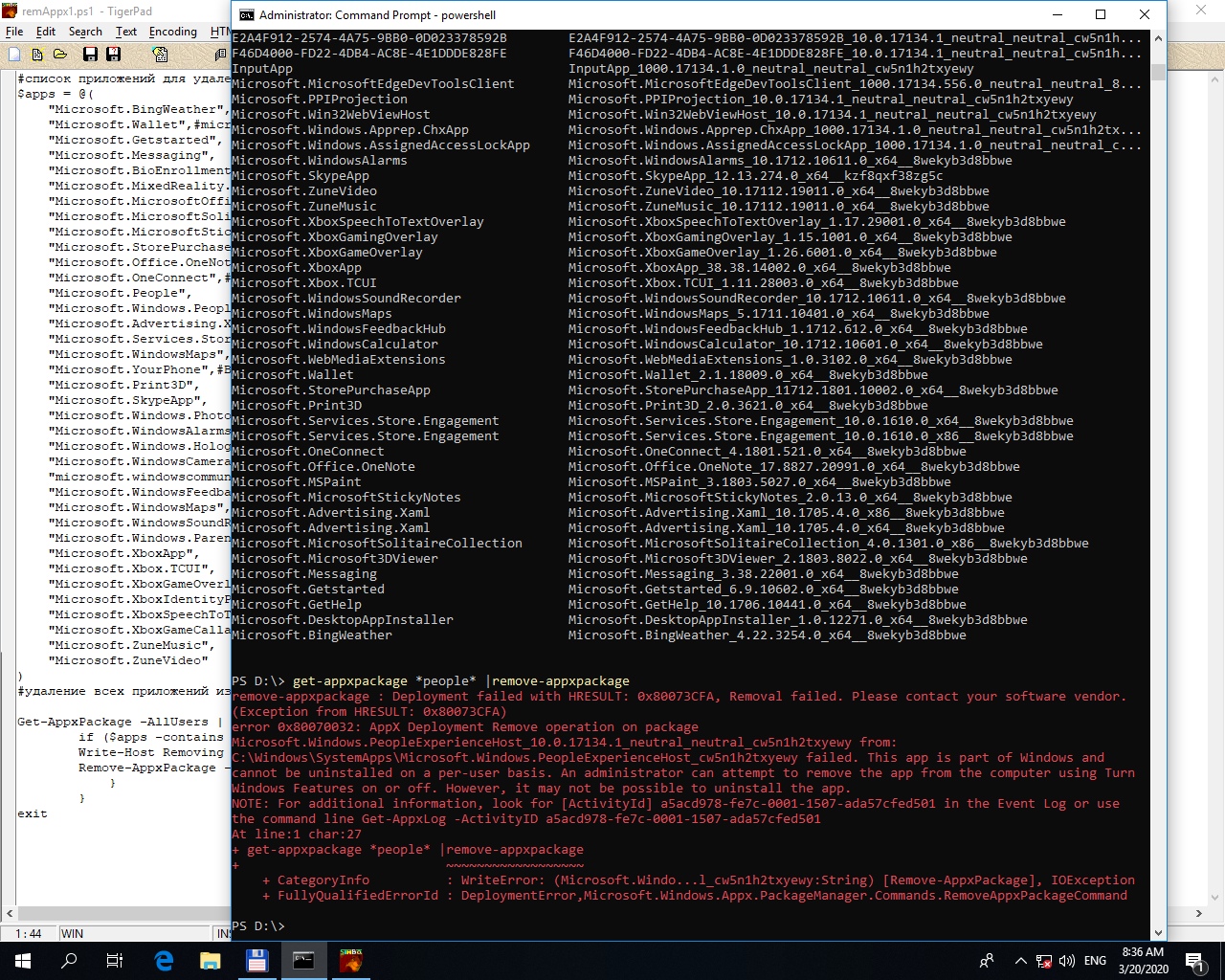Click the TigerPad toolbar icon partly behind console

point(222,55)
